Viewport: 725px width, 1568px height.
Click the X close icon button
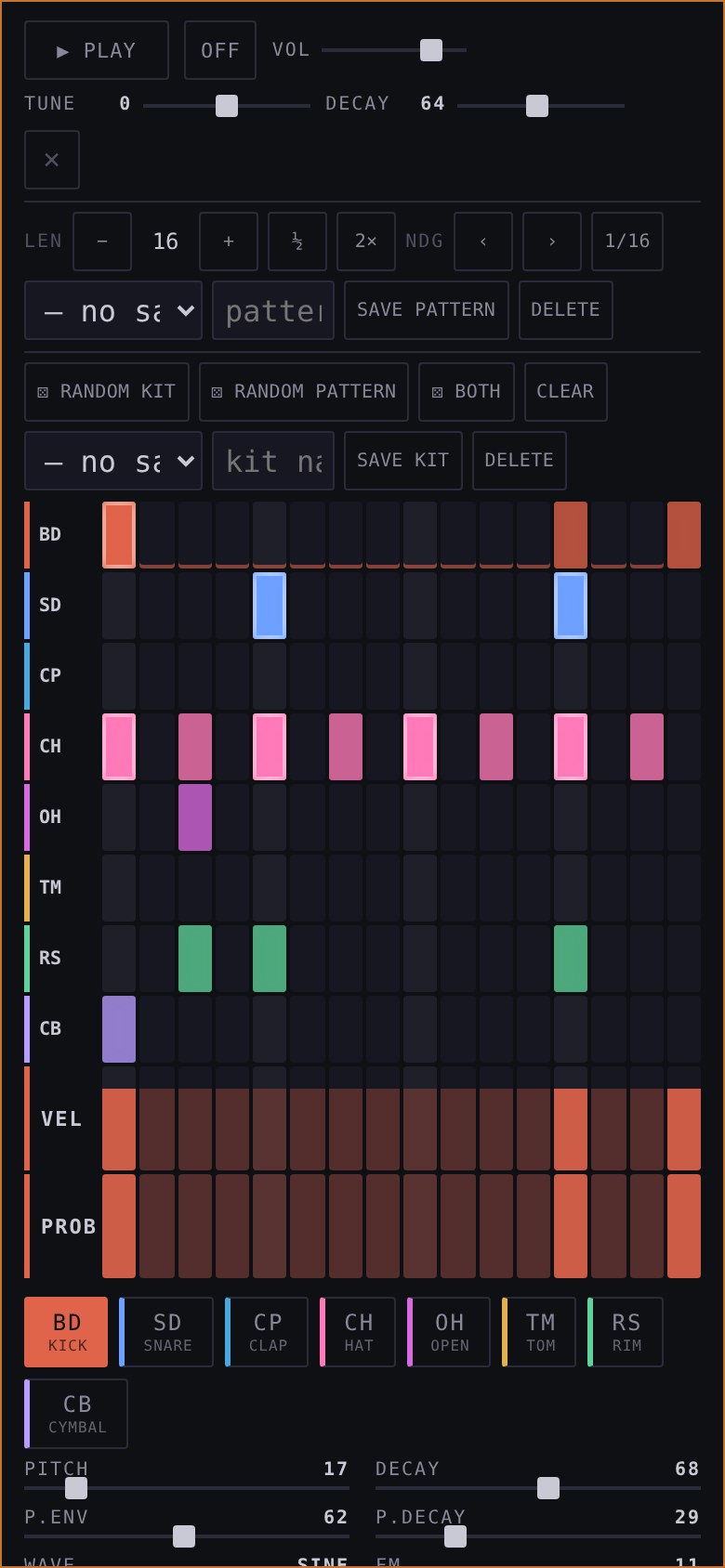tap(52, 160)
